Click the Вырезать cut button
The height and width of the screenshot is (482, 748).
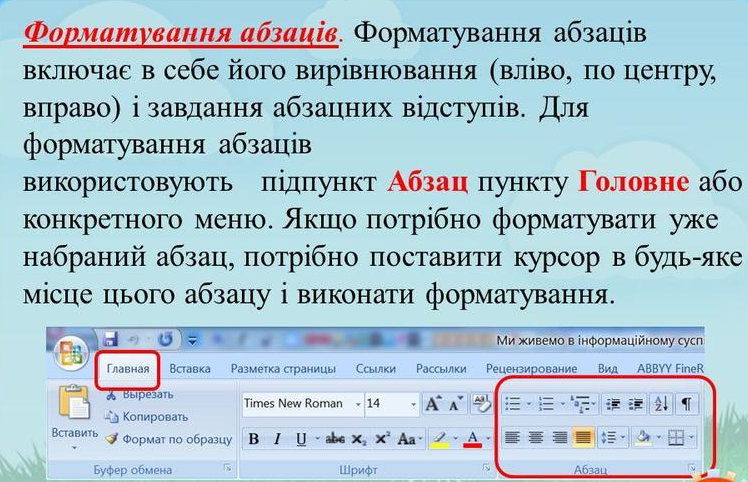coord(140,395)
